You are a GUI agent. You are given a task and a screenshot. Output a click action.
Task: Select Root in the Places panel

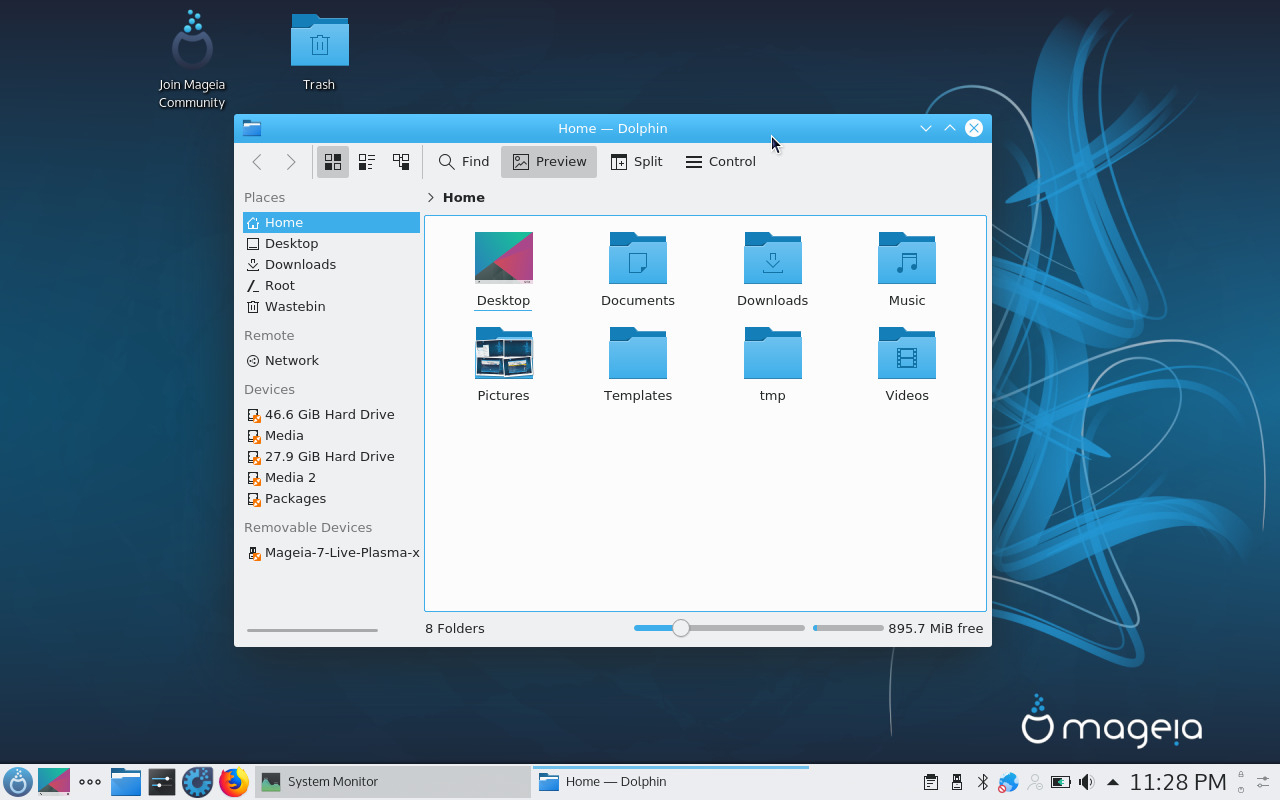click(331, 286)
